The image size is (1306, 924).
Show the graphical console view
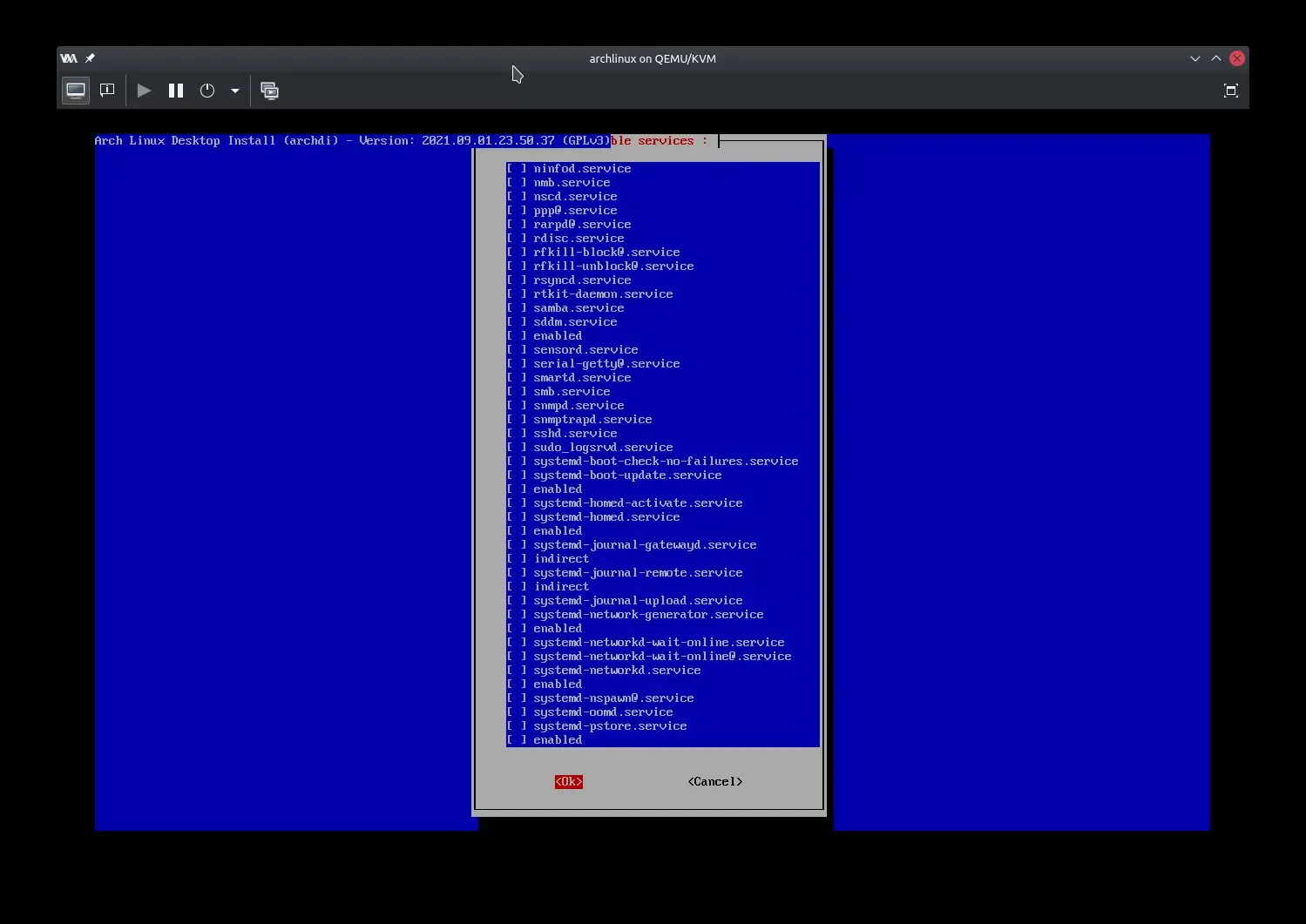point(76,91)
